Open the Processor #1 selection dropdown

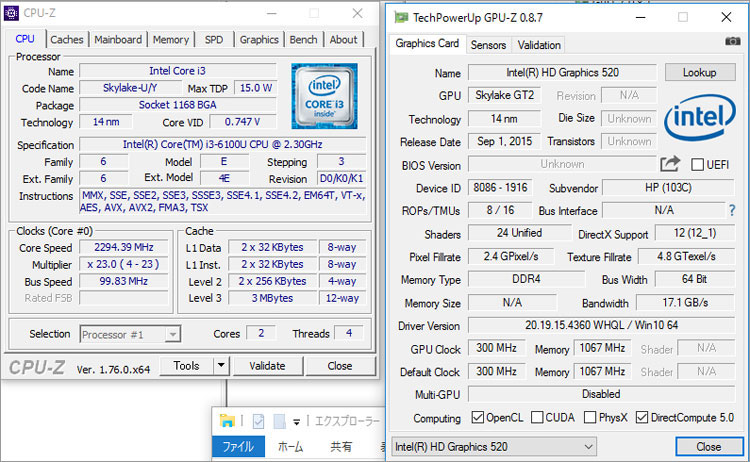coord(130,334)
